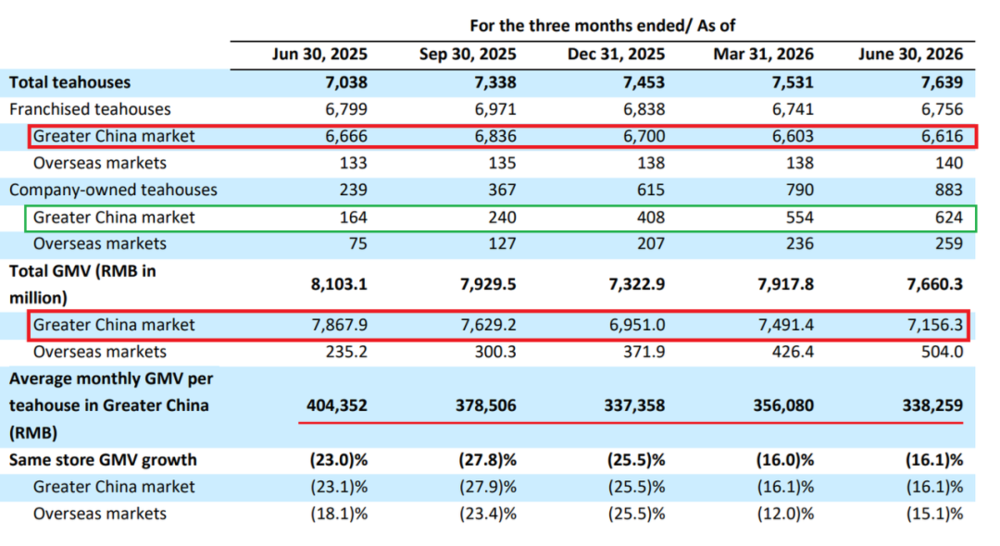Click the Total GMV (RMB in million) label
Viewport: 1000px width, 546px height.
(x=82, y=284)
